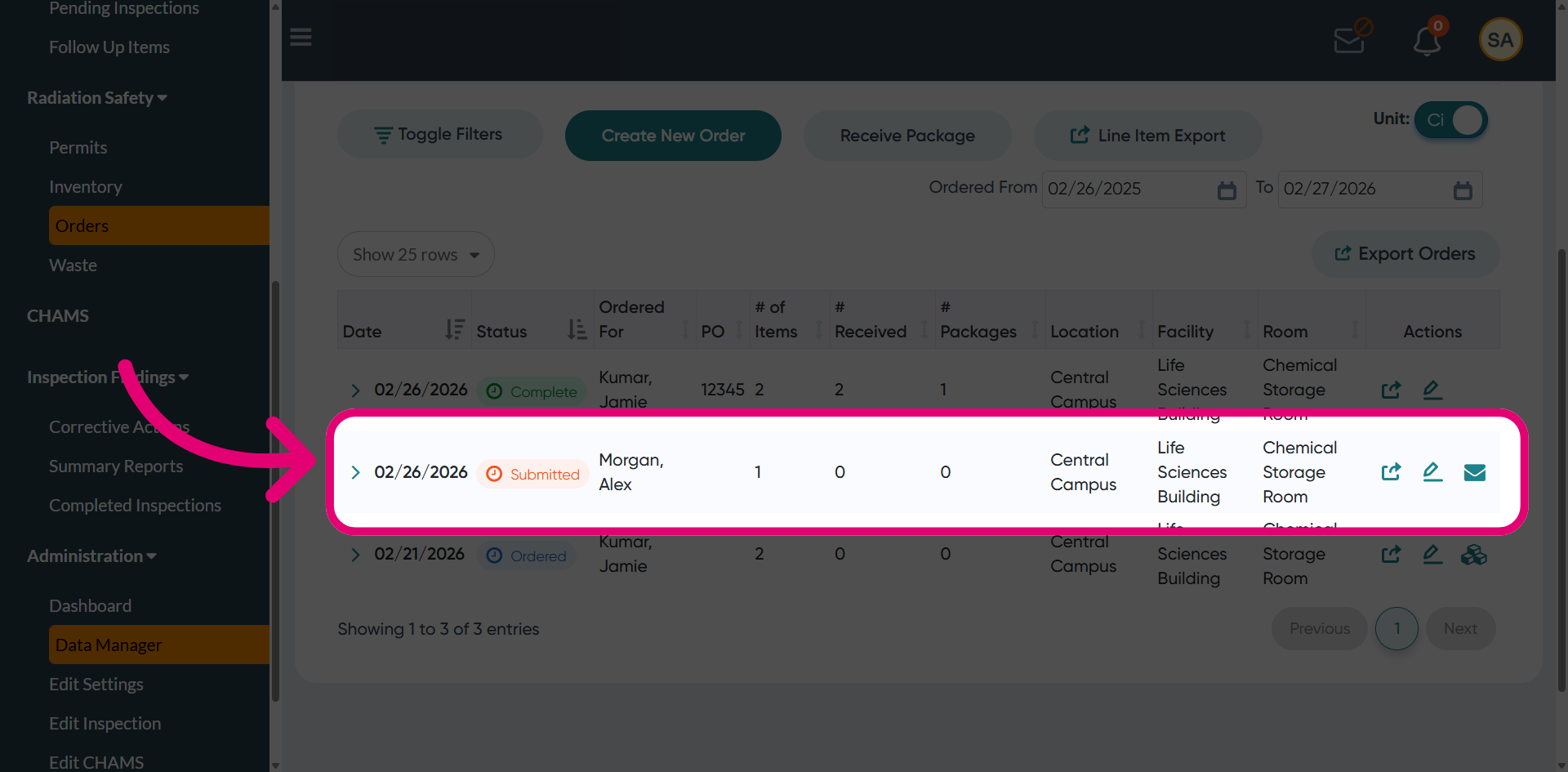Click the edit pencil icon on Submitted order
This screenshot has height=772, width=1568.
point(1432,471)
